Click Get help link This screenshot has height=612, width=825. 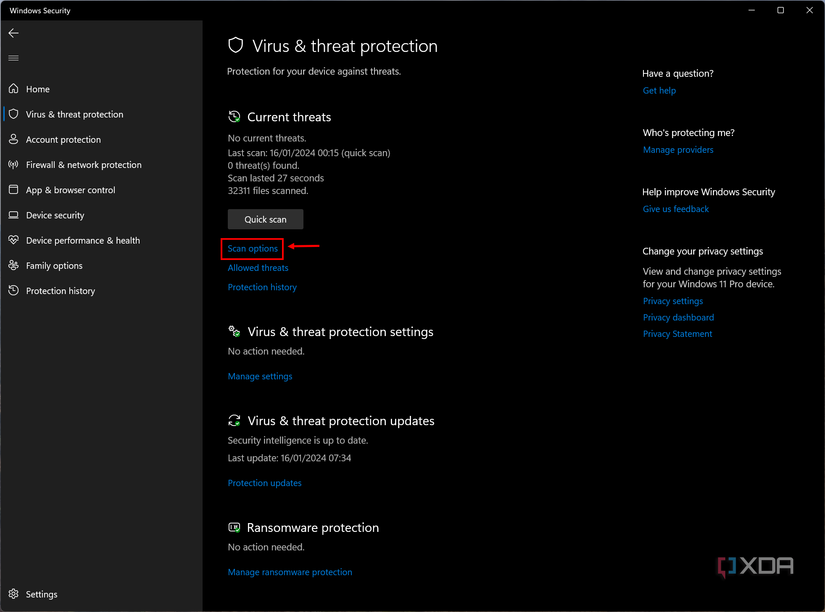659,91
